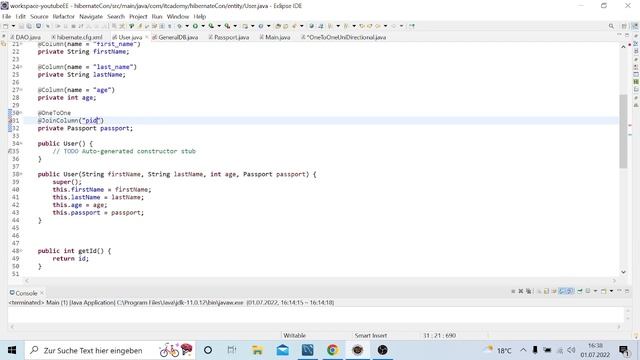This screenshot has width=640, height=360.
Task: Click the Eclipse icon in the taskbar
Action: 358,350
